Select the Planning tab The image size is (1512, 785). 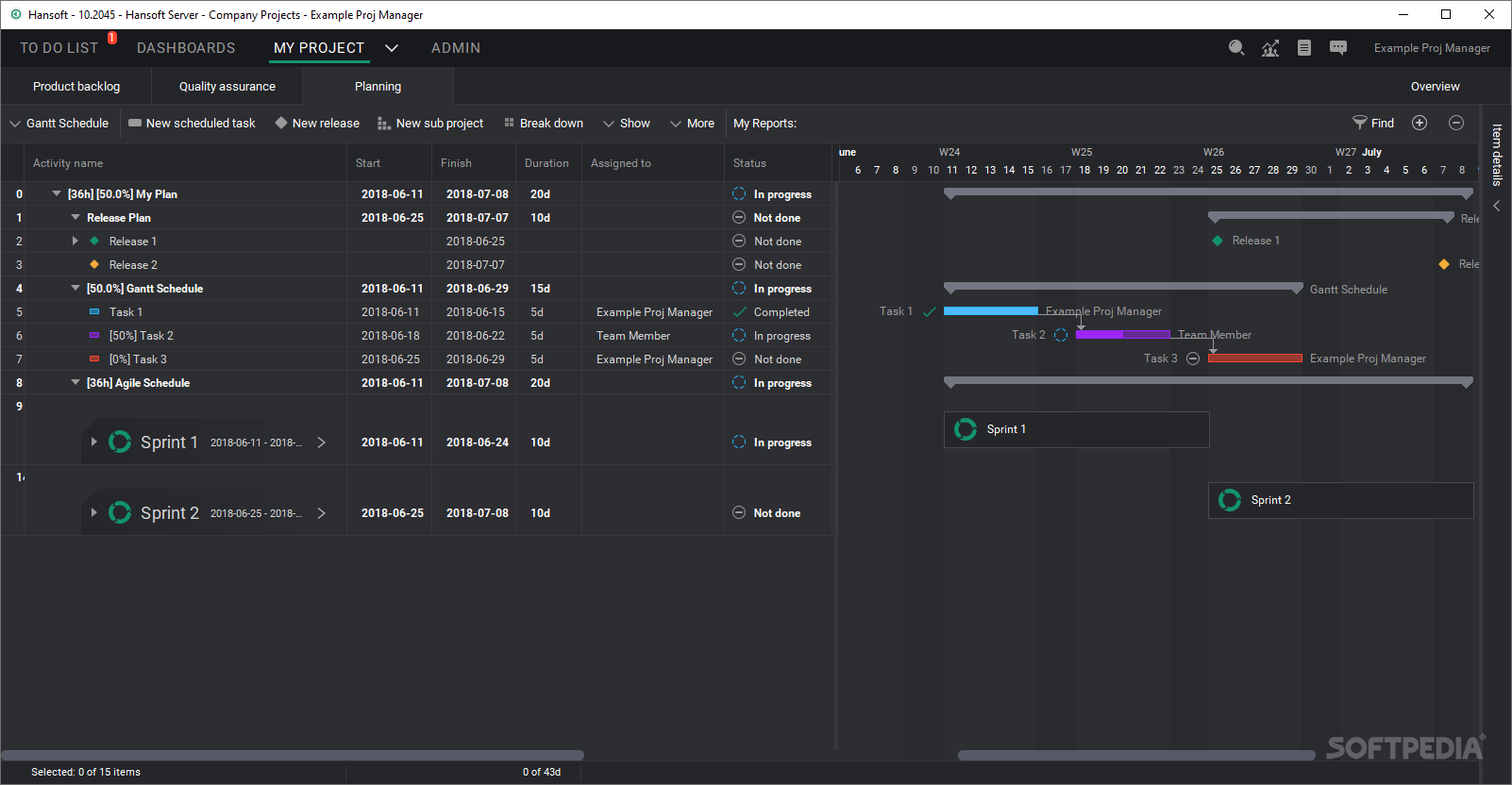(378, 86)
